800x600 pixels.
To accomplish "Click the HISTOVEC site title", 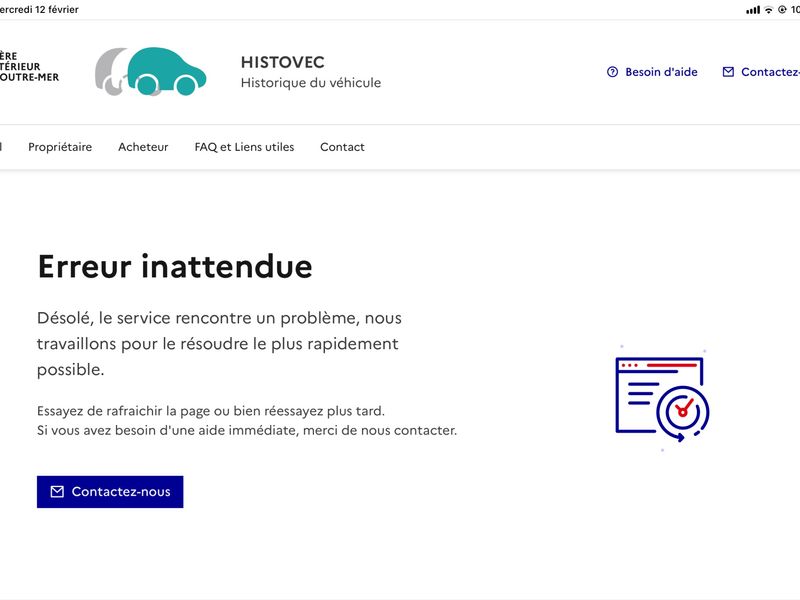I will click(282, 62).
